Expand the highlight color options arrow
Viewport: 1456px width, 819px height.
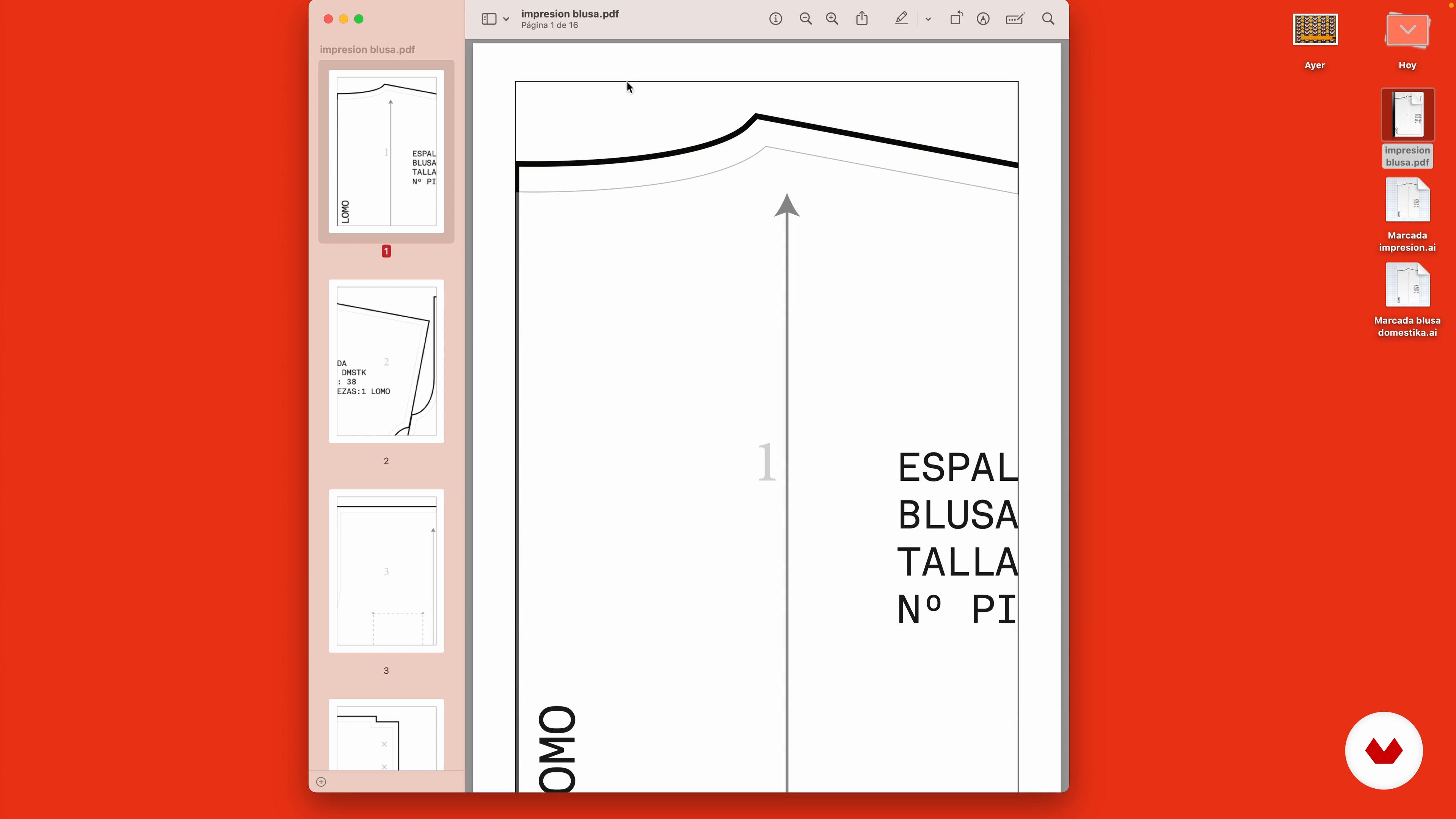tap(928, 19)
